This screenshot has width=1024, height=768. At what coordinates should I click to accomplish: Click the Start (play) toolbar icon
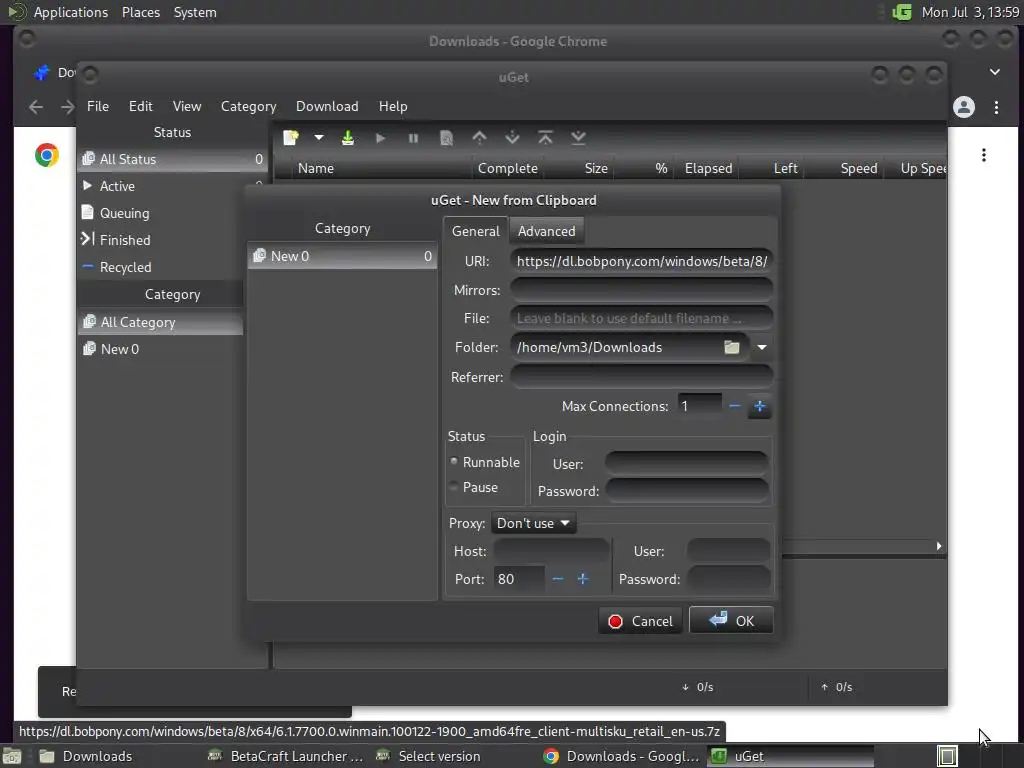pyautogui.click(x=381, y=138)
